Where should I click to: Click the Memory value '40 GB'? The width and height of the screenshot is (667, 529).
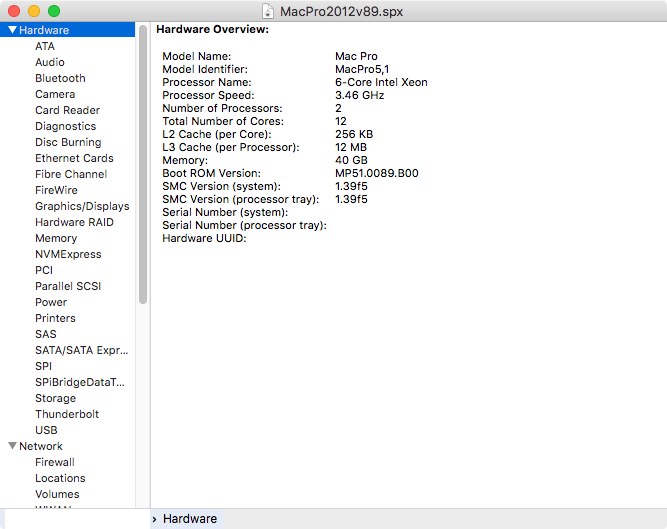tap(351, 160)
